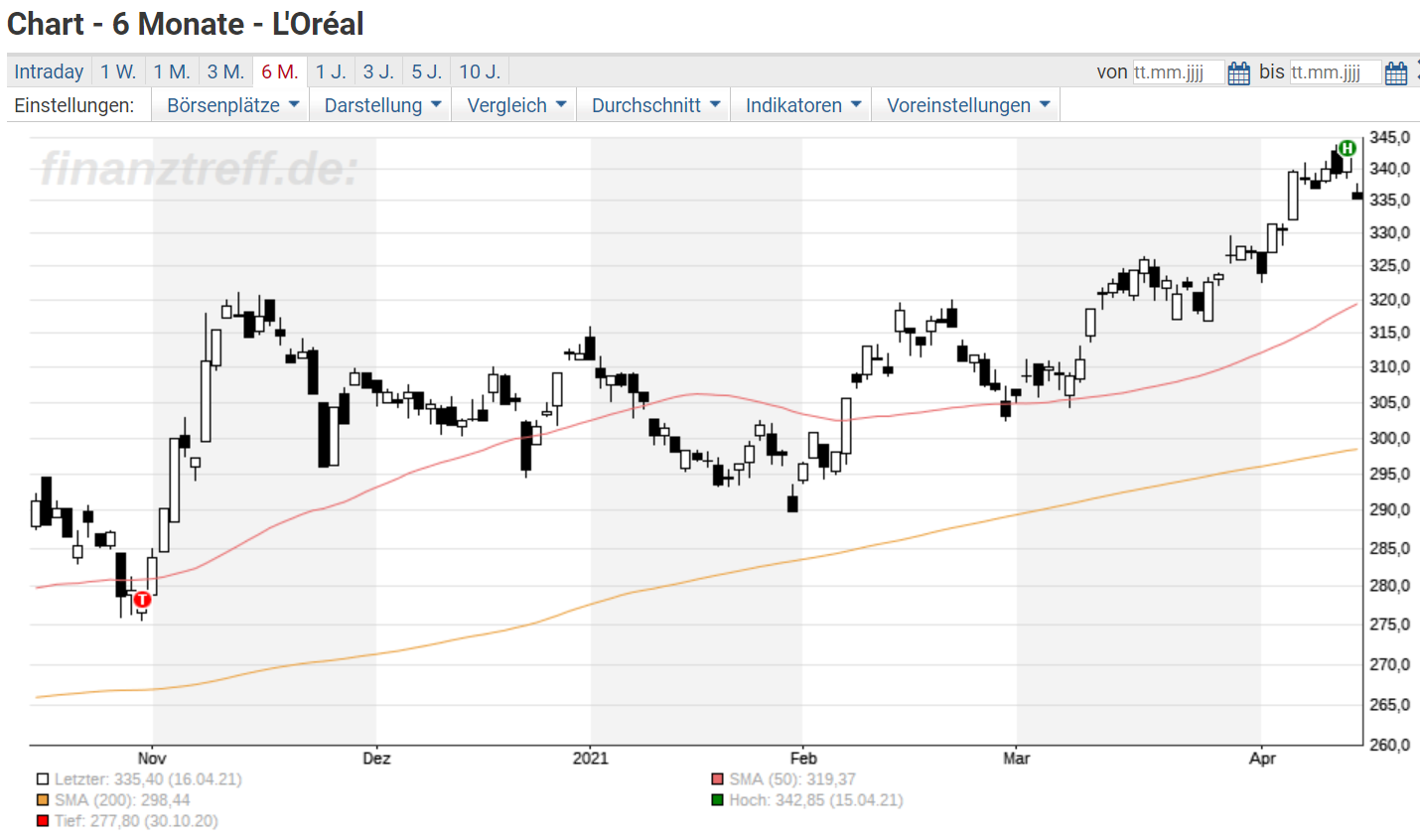The image size is (1420, 840).
Task: Click the 260,0 price axis value
Action: (x=1389, y=745)
